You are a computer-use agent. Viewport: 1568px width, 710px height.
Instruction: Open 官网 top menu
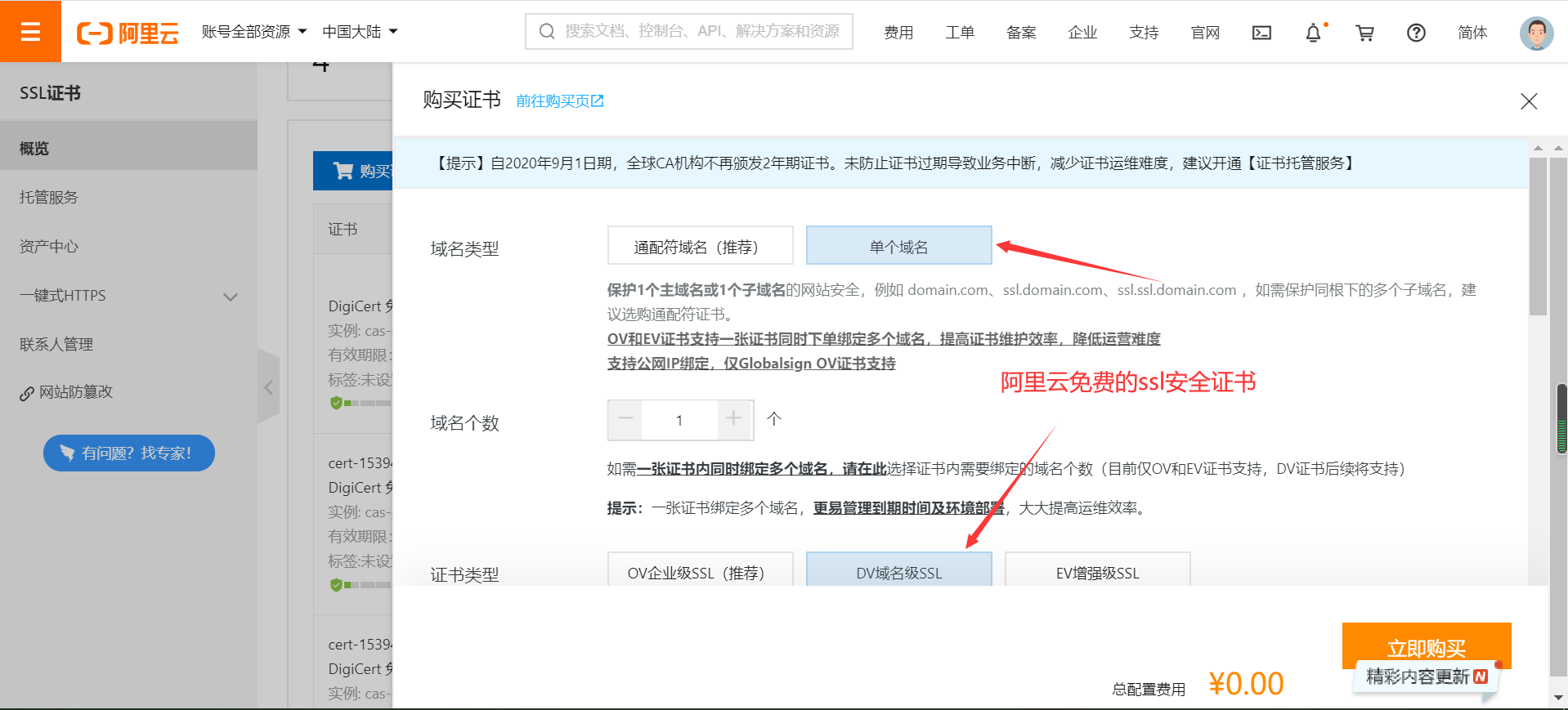pyautogui.click(x=1205, y=33)
